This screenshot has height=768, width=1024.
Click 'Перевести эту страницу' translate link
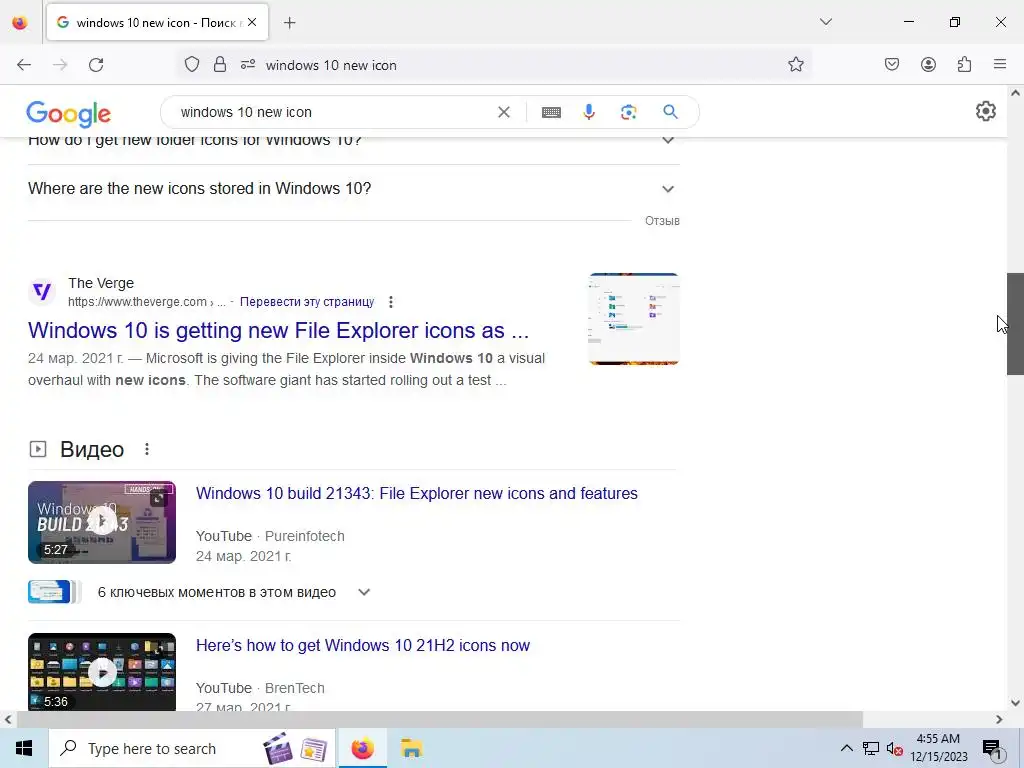tap(307, 302)
